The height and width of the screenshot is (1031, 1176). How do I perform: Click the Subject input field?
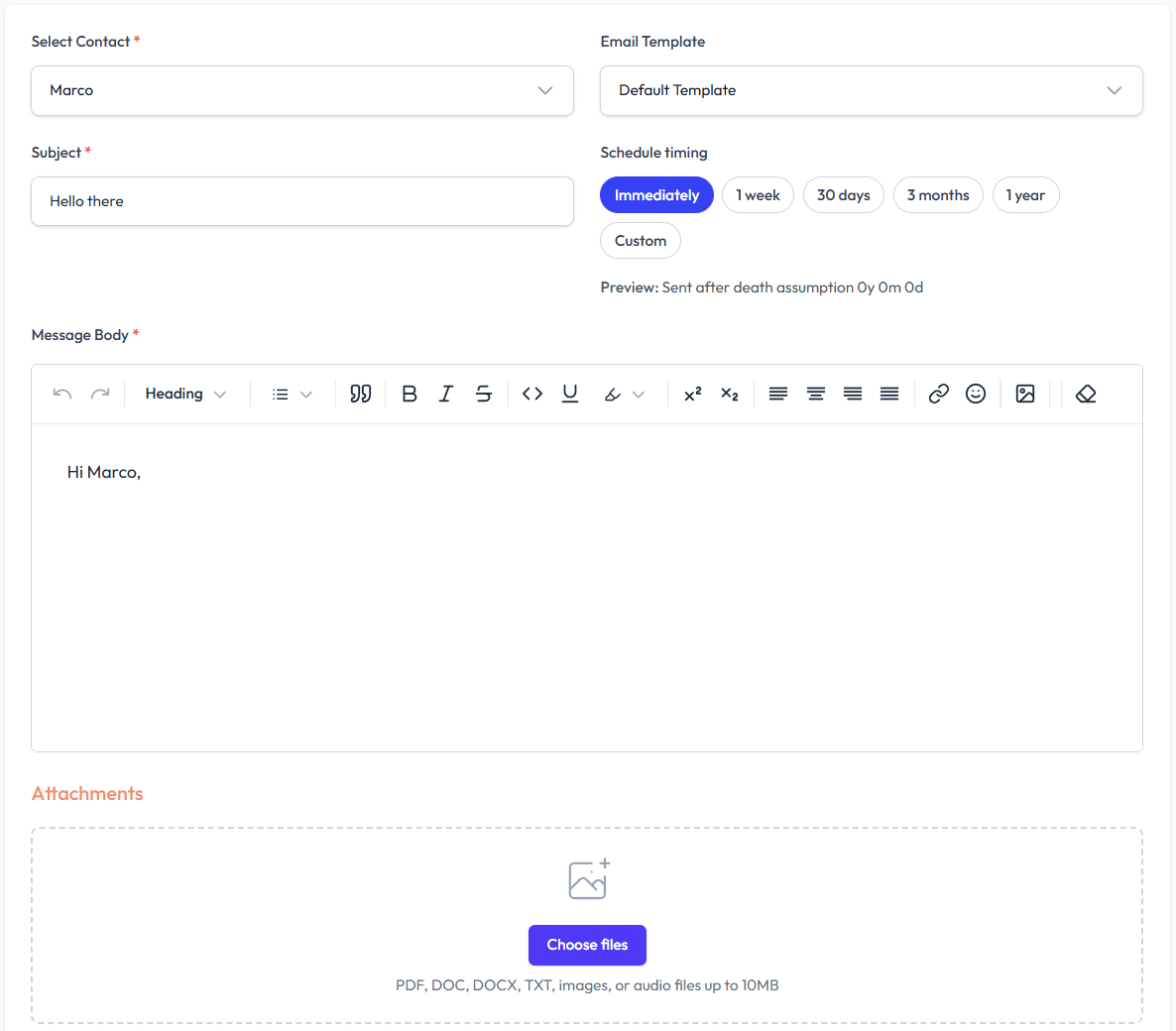pos(302,201)
